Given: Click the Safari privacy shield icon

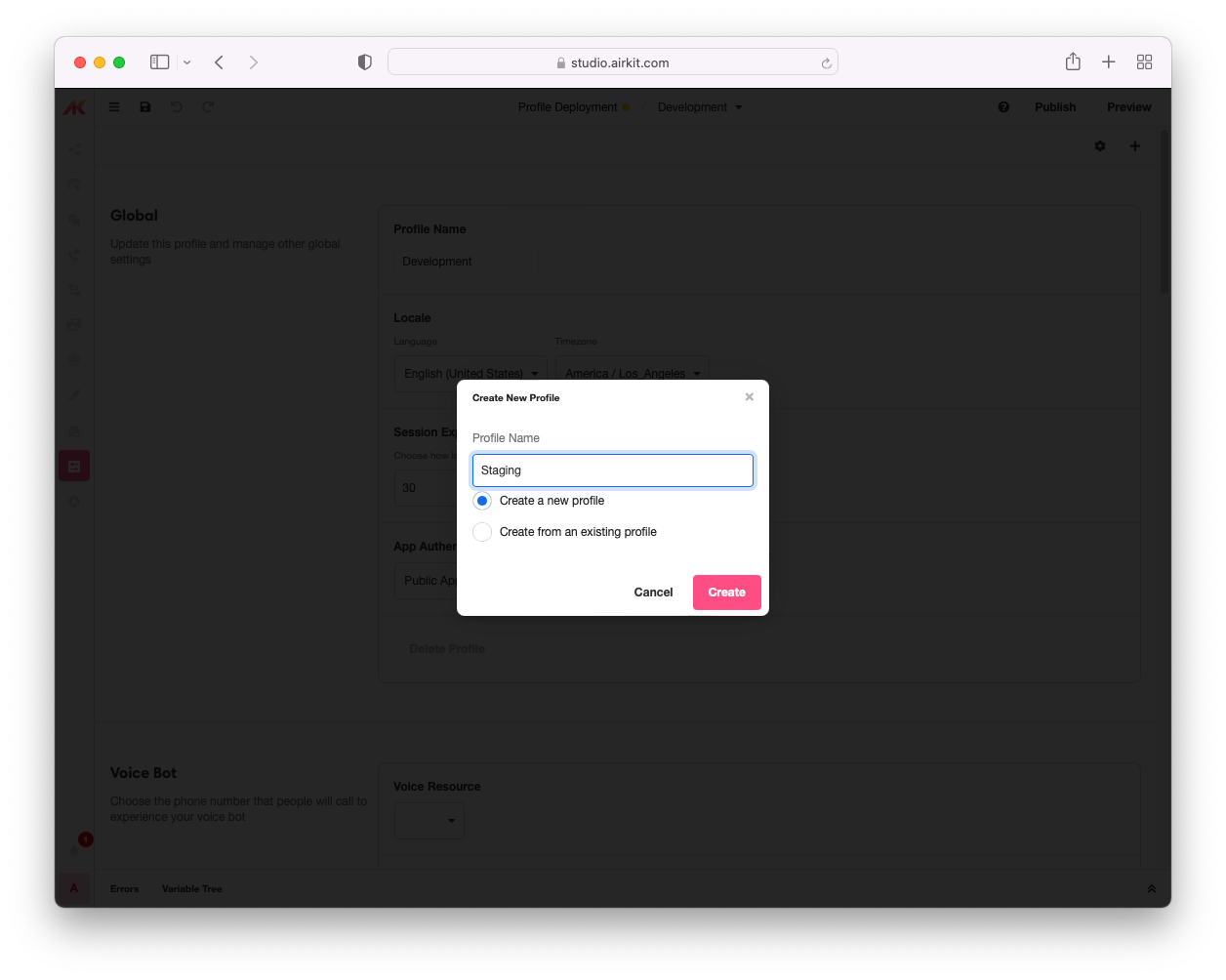Looking at the screenshot, I should point(365,62).
